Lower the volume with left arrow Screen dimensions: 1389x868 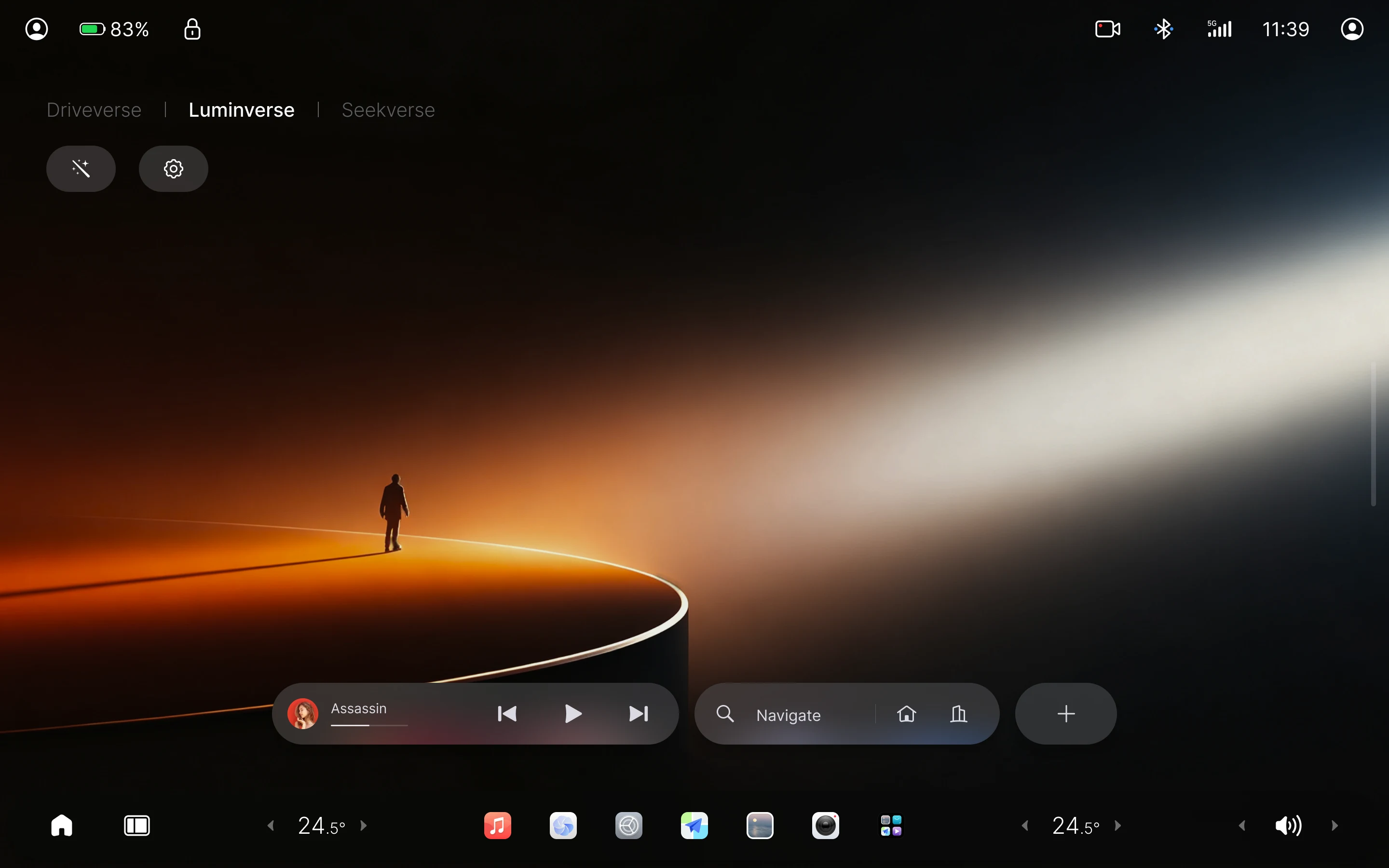tap(1242, 826)
